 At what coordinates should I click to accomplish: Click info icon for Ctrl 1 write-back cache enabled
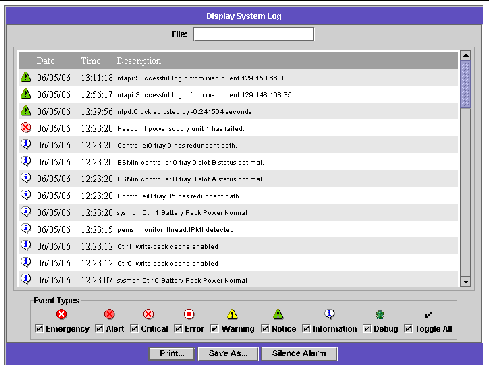click(26, 246)
